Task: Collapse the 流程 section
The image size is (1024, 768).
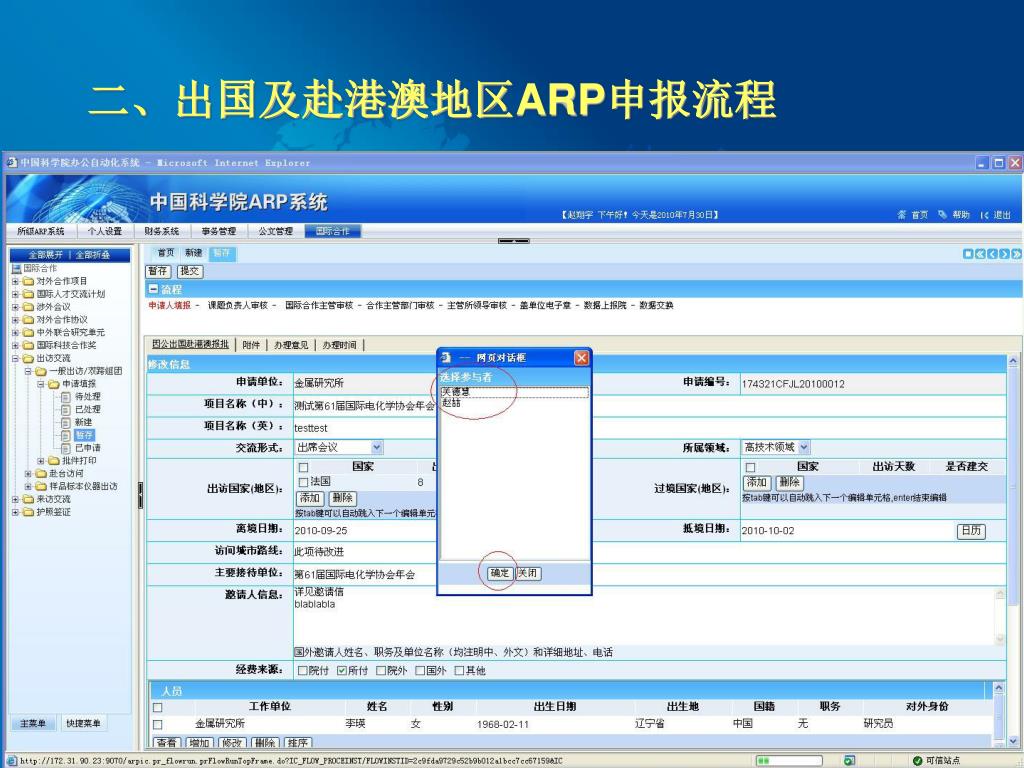Action: click(153, 289)
